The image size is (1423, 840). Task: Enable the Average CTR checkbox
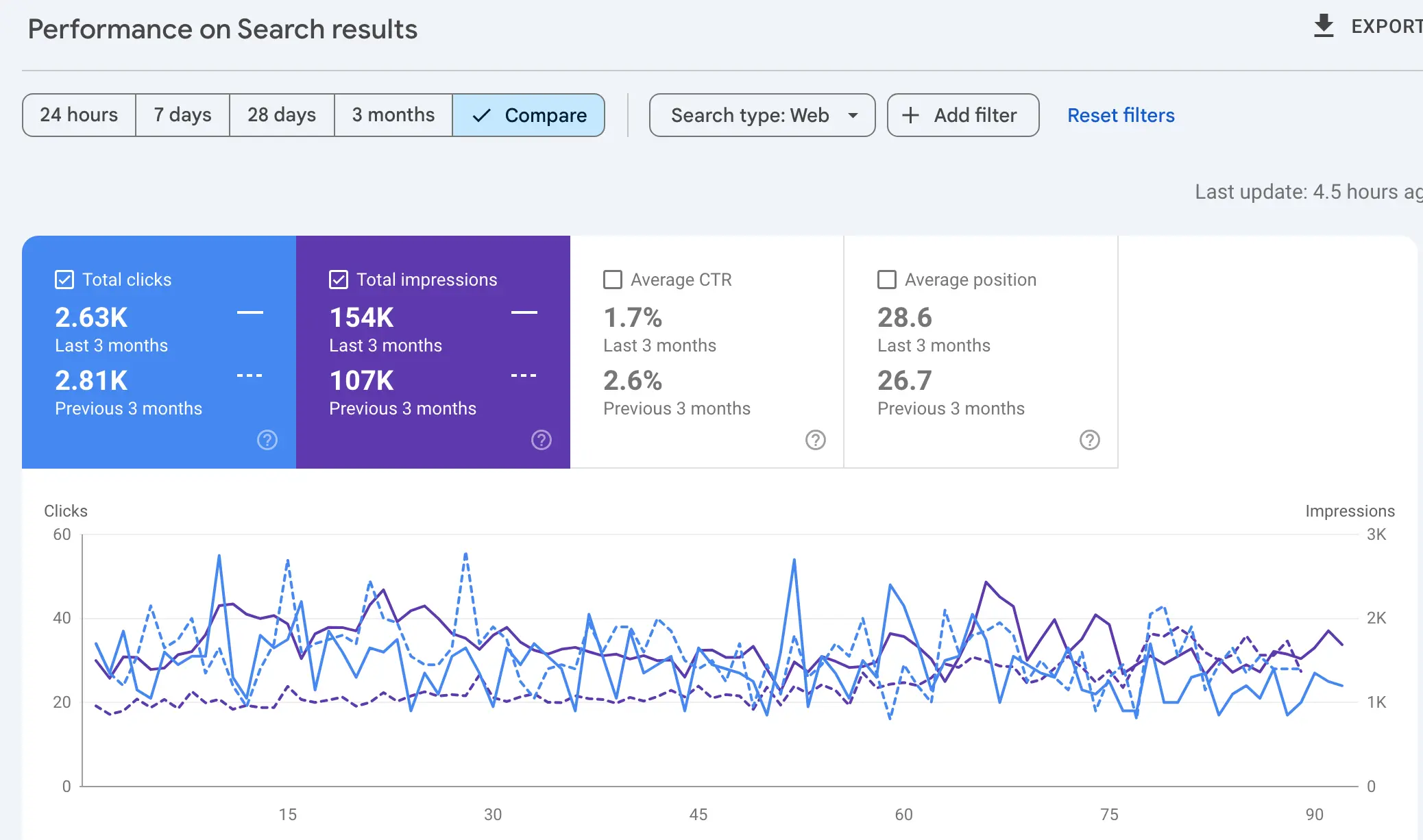click(x=613, y=280)
